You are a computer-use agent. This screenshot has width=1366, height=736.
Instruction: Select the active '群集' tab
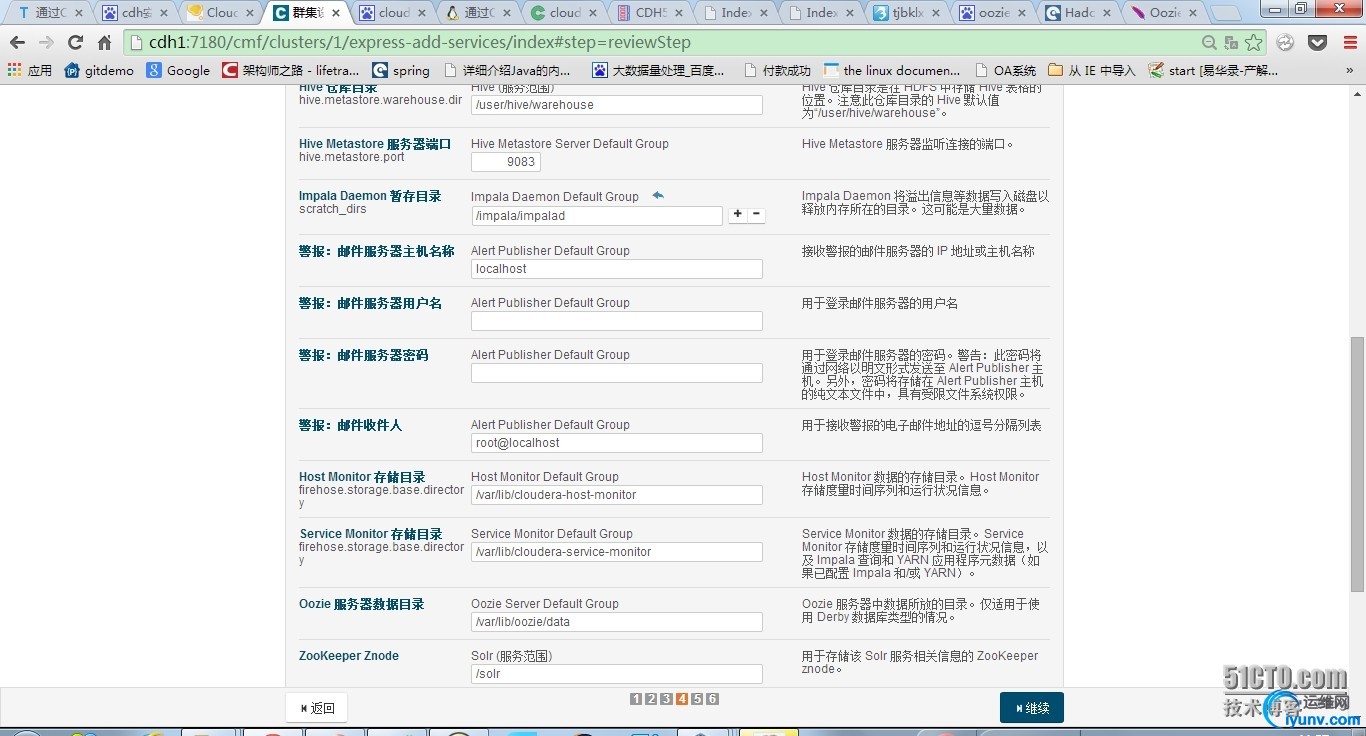307,13
